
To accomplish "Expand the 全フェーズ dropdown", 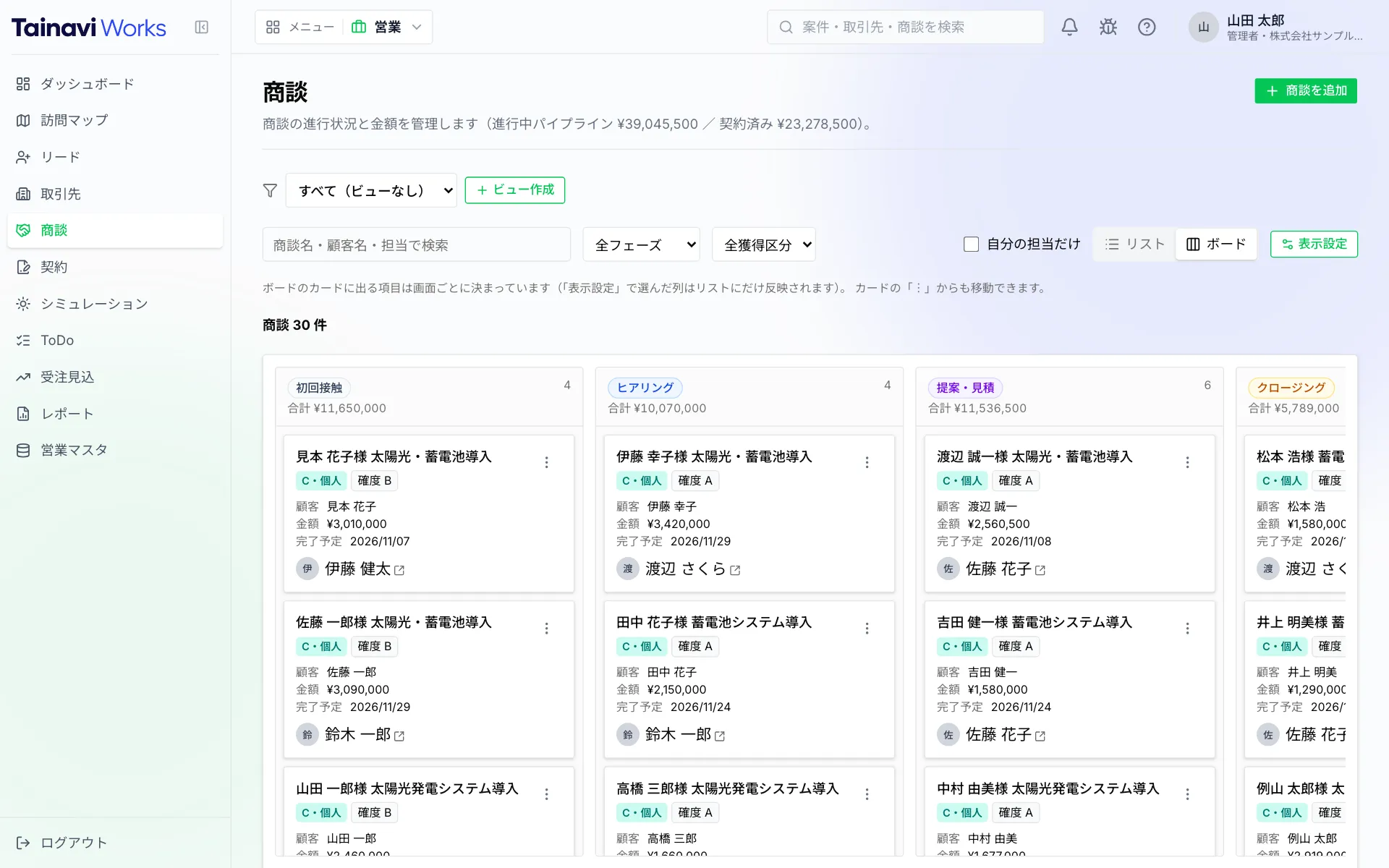I will tap(642, 244).
